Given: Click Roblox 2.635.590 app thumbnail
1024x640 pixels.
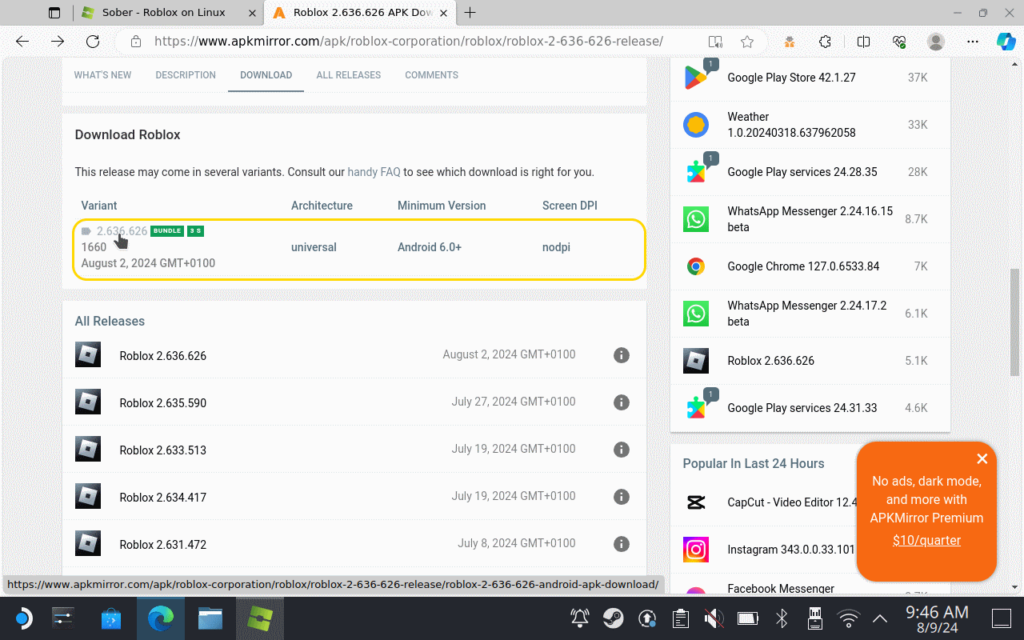Looking at the screenshot, I should tap(88, 402).
